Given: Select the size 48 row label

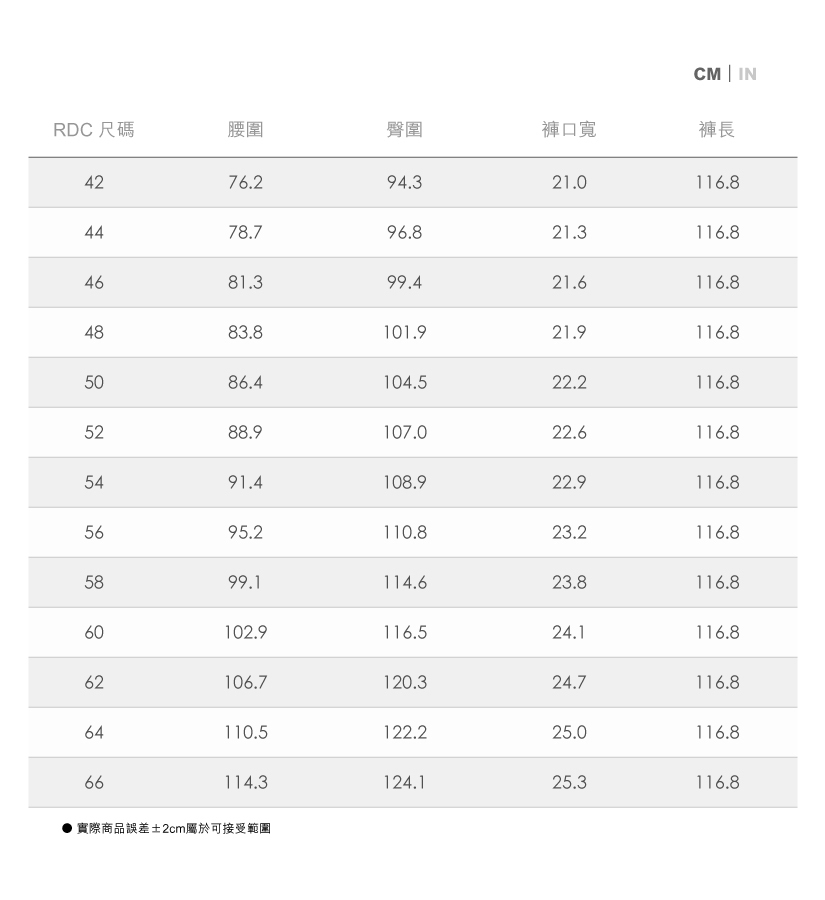Looking at the screenshot, I should (94, 333).
